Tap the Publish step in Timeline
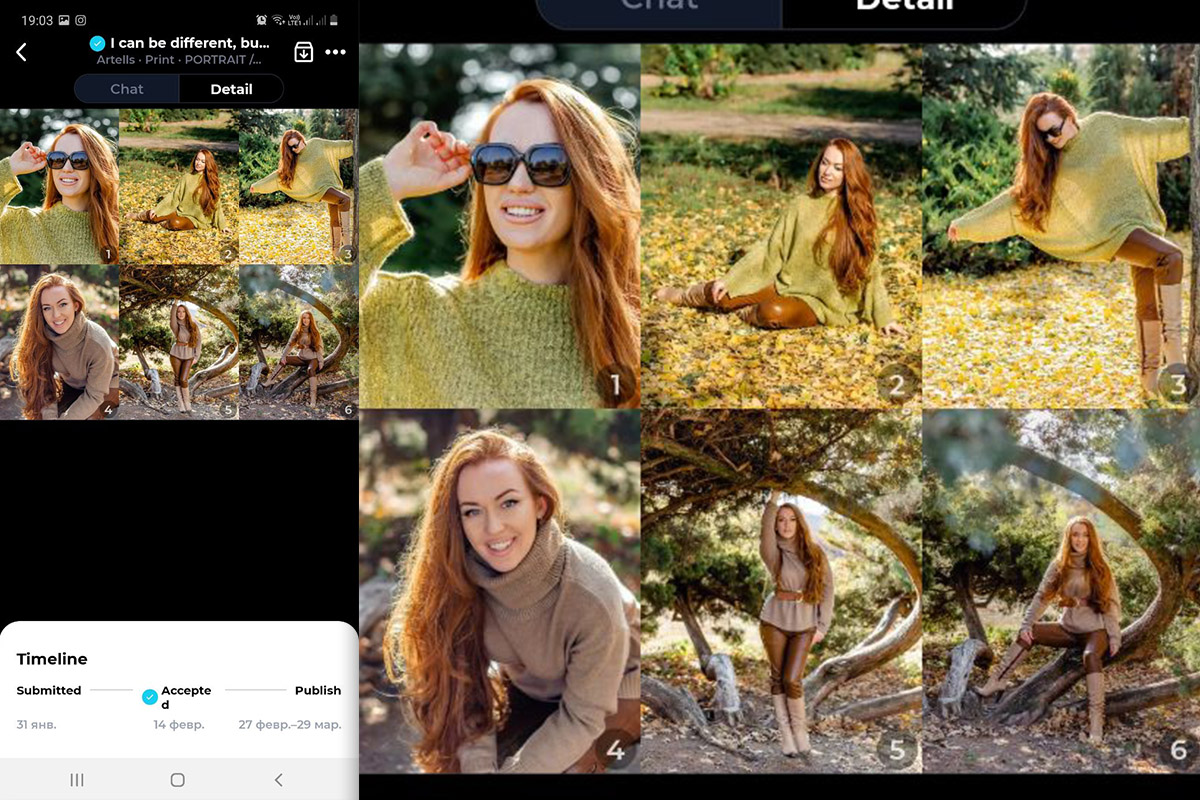Screen dimensions: 1200x800 click(x=317, y=690)
